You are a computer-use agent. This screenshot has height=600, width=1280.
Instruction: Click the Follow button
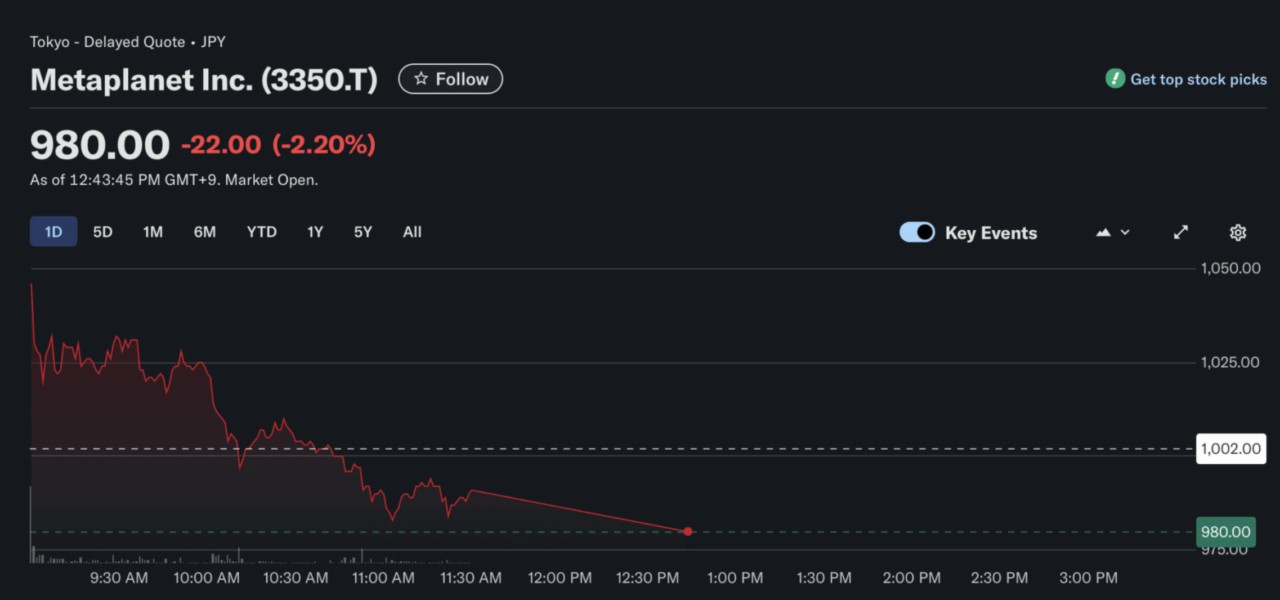click(x=450, y=78)
